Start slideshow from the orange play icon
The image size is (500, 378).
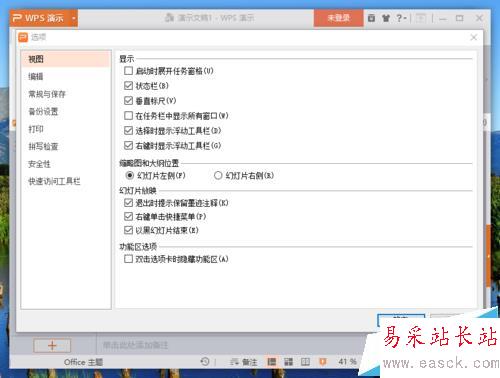[x=322, y=361]
